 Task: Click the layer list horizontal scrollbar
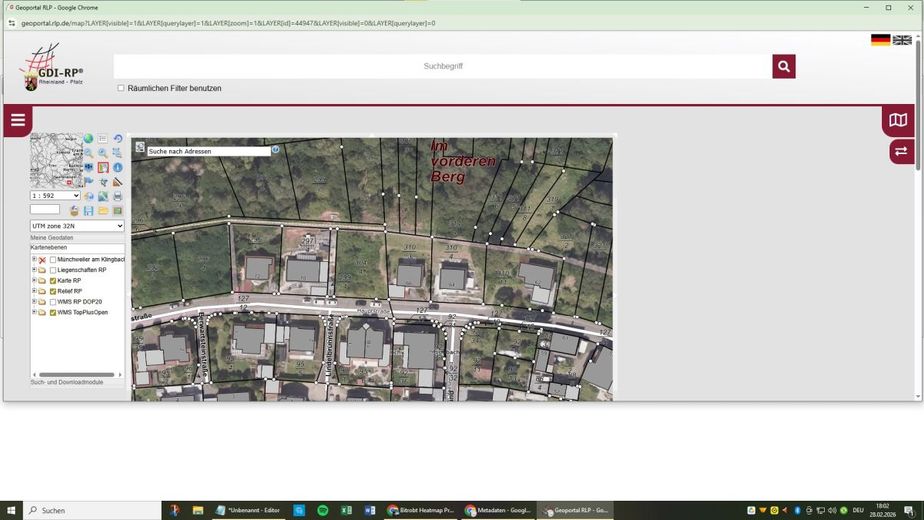click(77, 374)
